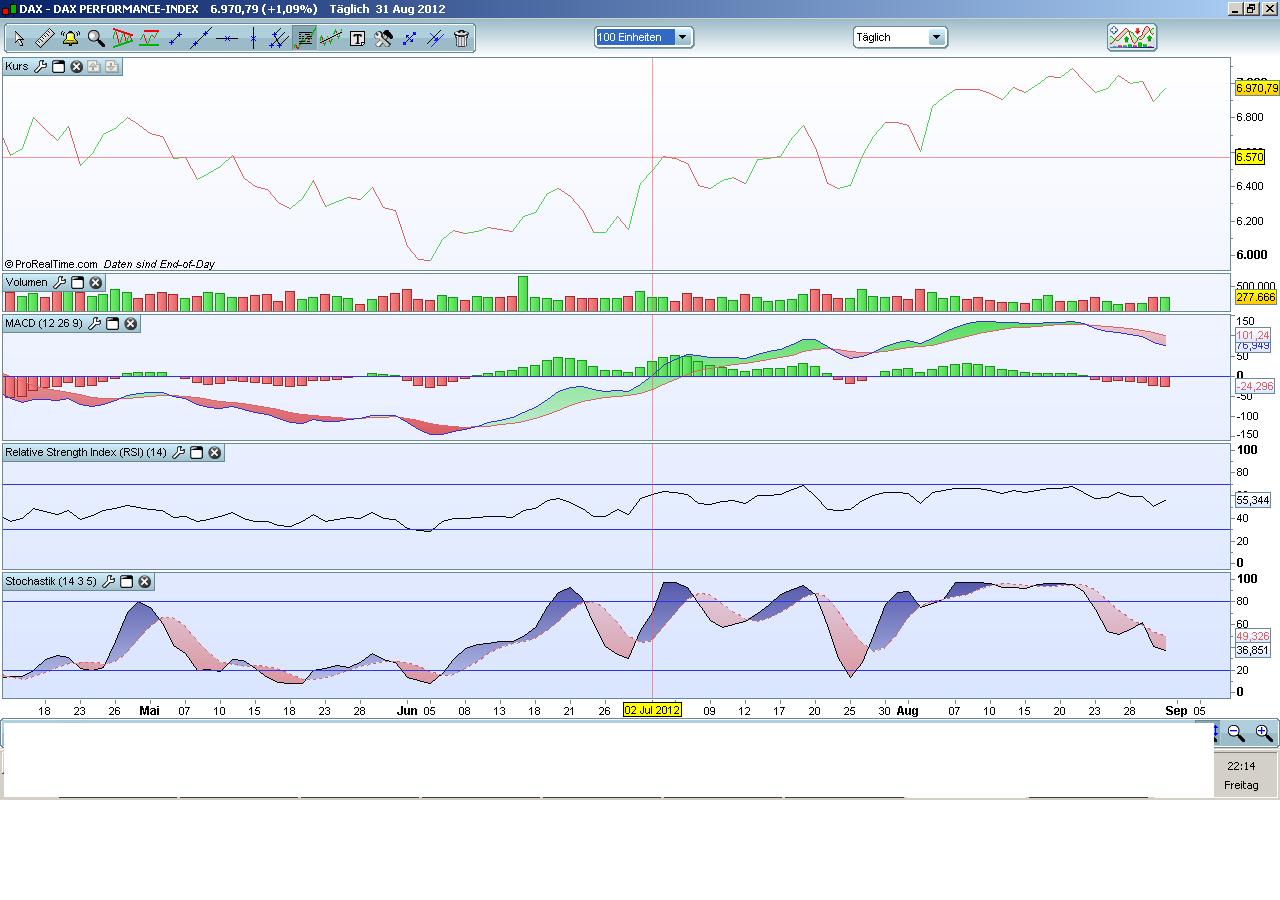Click the 36,851 stochastic value label
Image resolution: width=1280 pixels, height=900 pixels.
[x=1253, y=650]
